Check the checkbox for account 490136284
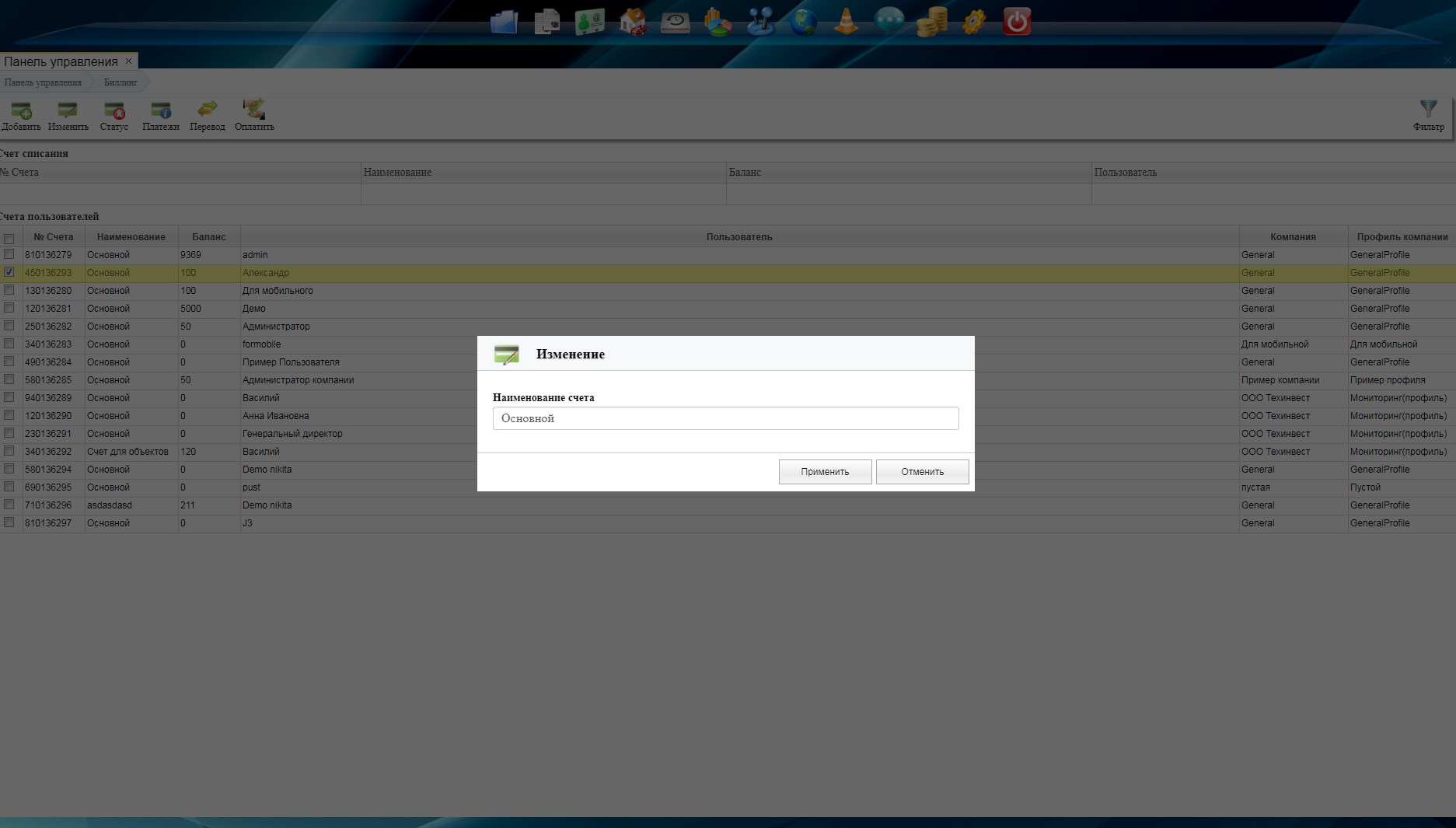Image resolution: width=1456 pixels, height=828 pixels. [9, 362]
